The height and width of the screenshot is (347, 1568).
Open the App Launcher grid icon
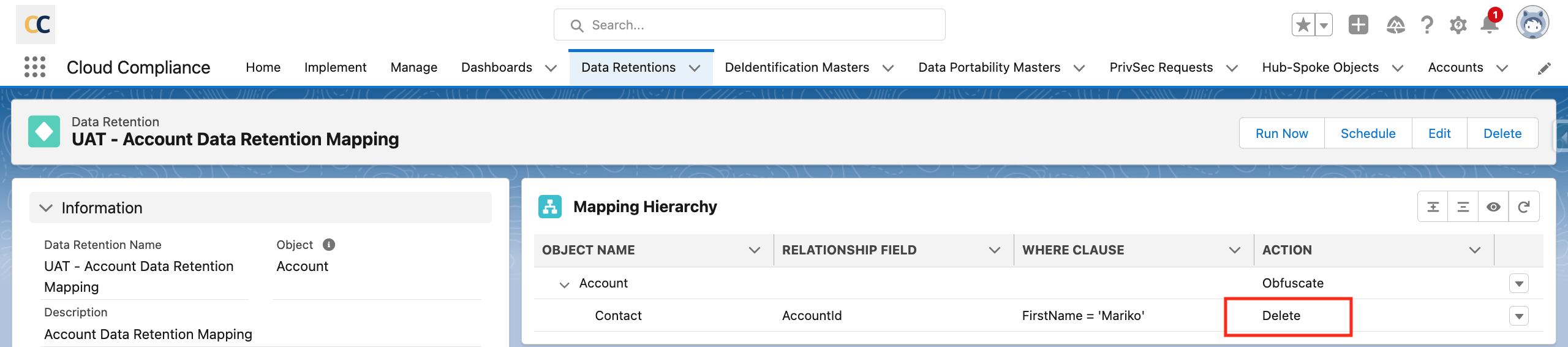pos(35,67)
